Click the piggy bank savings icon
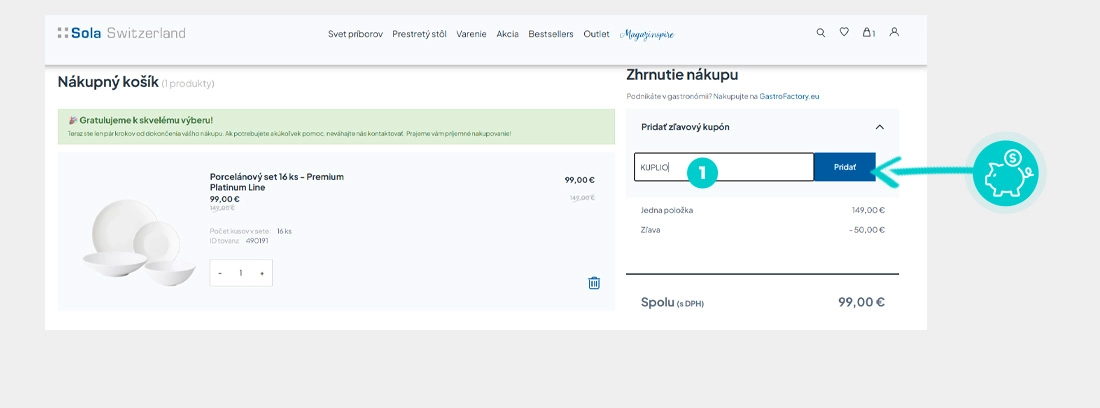1100x408 pixels. click(1005, 172)
